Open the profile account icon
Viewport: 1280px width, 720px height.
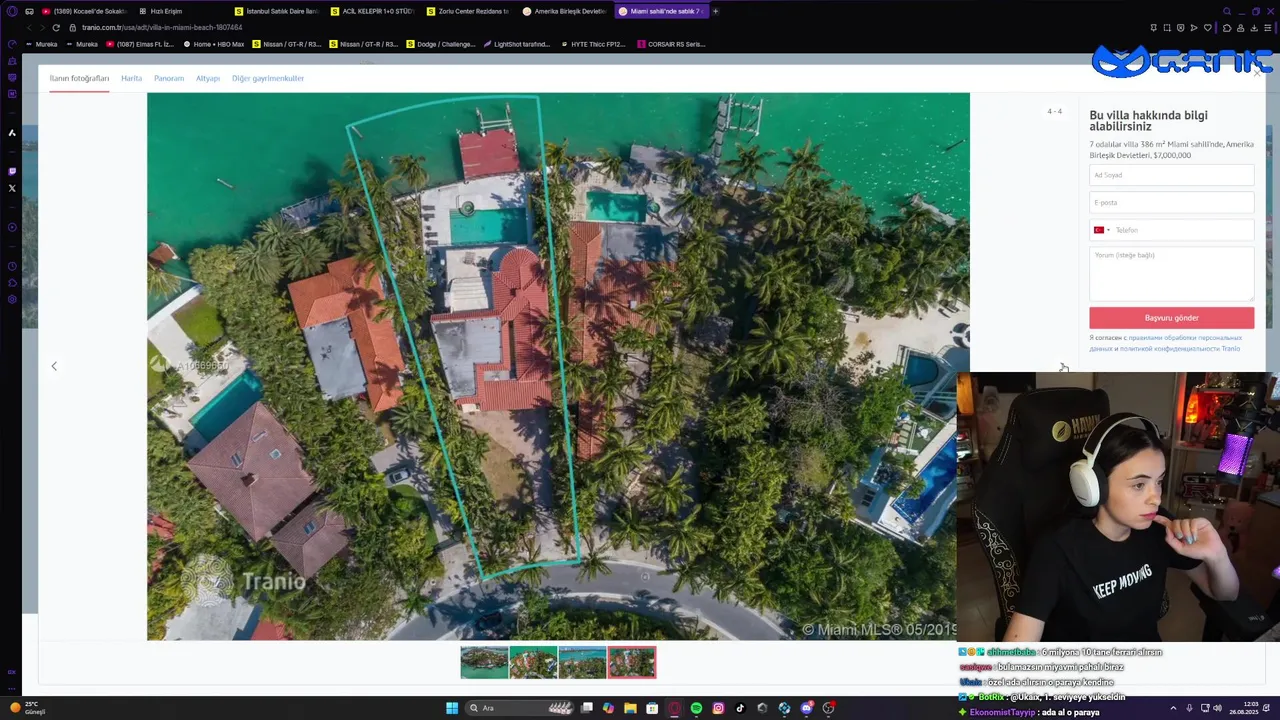click(x=1241, y=28)
